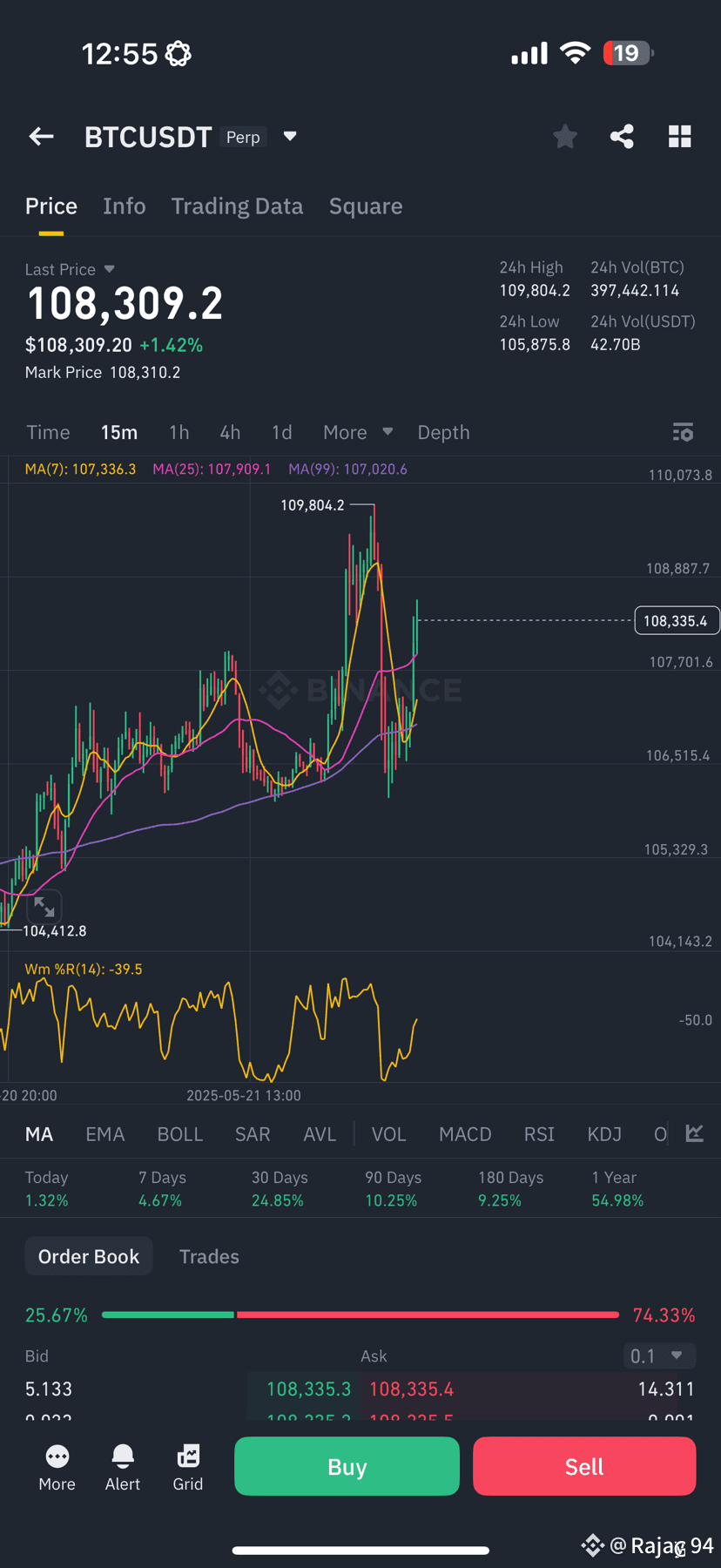Screen dimensions: 721x1568
Task: Tap the Wi-Fi status icon
Action: (575, 53)
